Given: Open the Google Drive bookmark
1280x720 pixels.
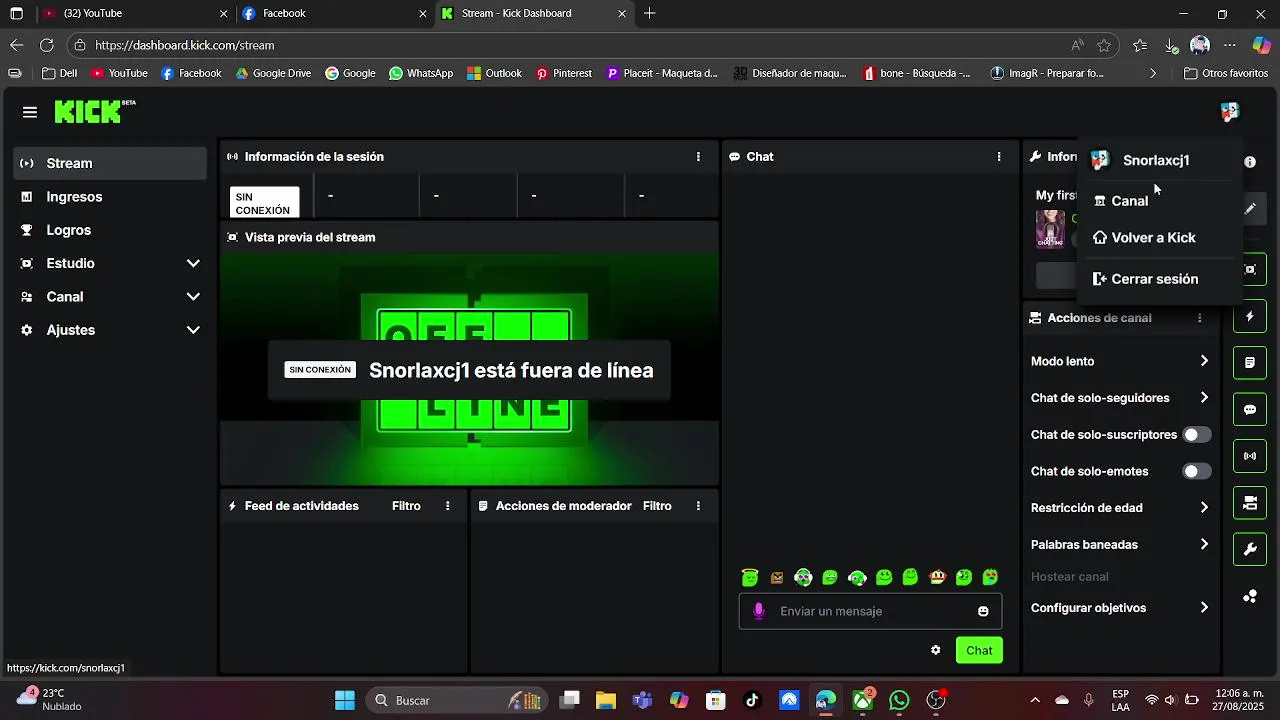Looking at the screenshot, I should (273, 73).
